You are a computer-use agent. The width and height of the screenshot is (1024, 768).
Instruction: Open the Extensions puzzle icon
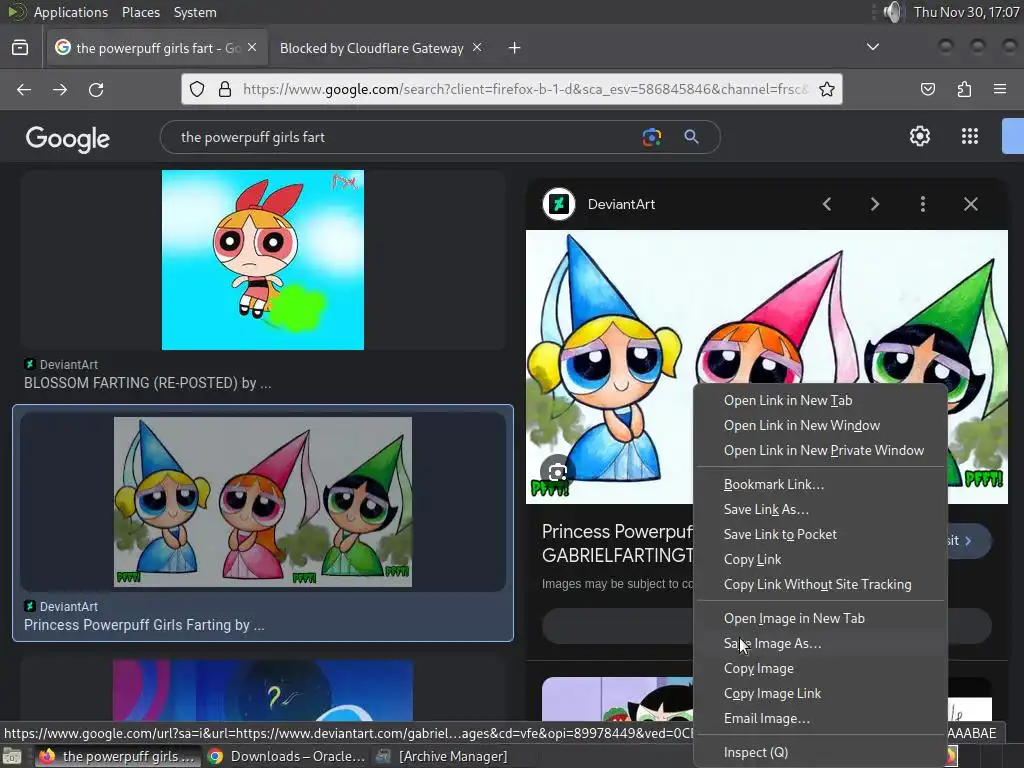coord(964,89)
